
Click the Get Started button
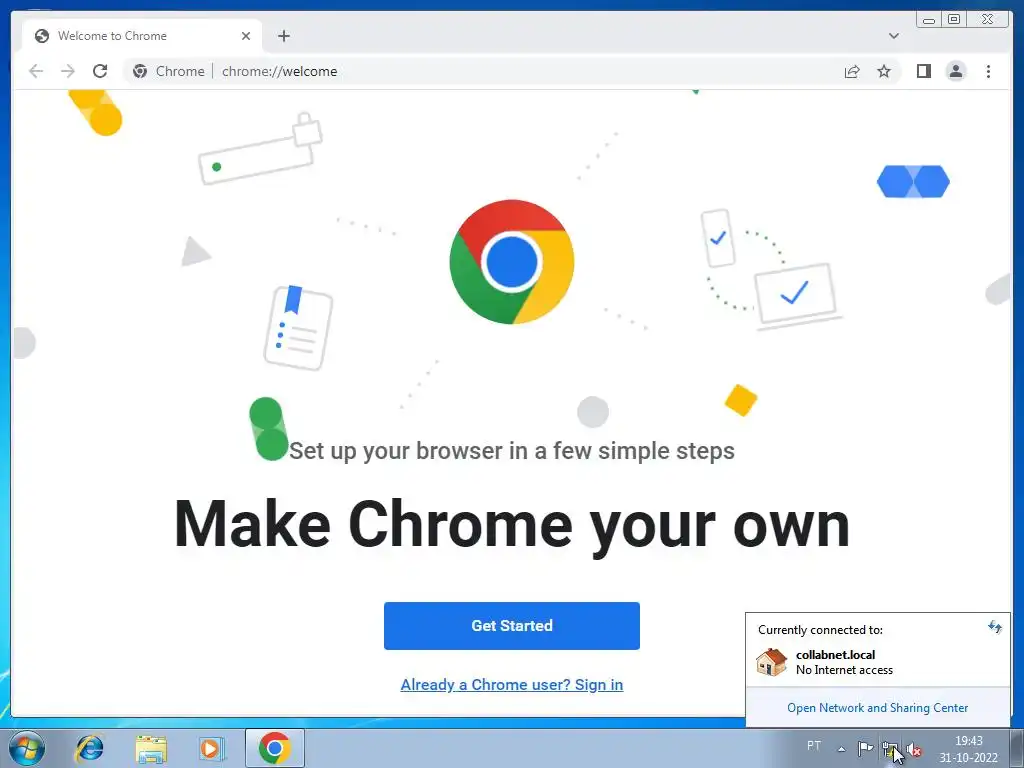[x=511, y=626]
